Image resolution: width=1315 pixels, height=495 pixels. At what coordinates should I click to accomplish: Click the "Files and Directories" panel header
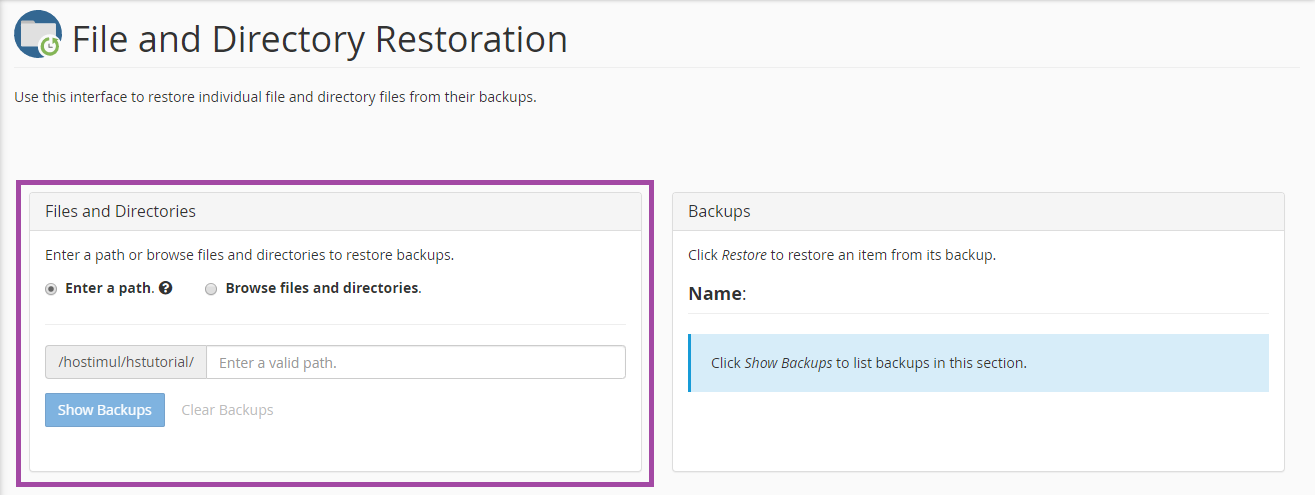[x=121, y=211]
